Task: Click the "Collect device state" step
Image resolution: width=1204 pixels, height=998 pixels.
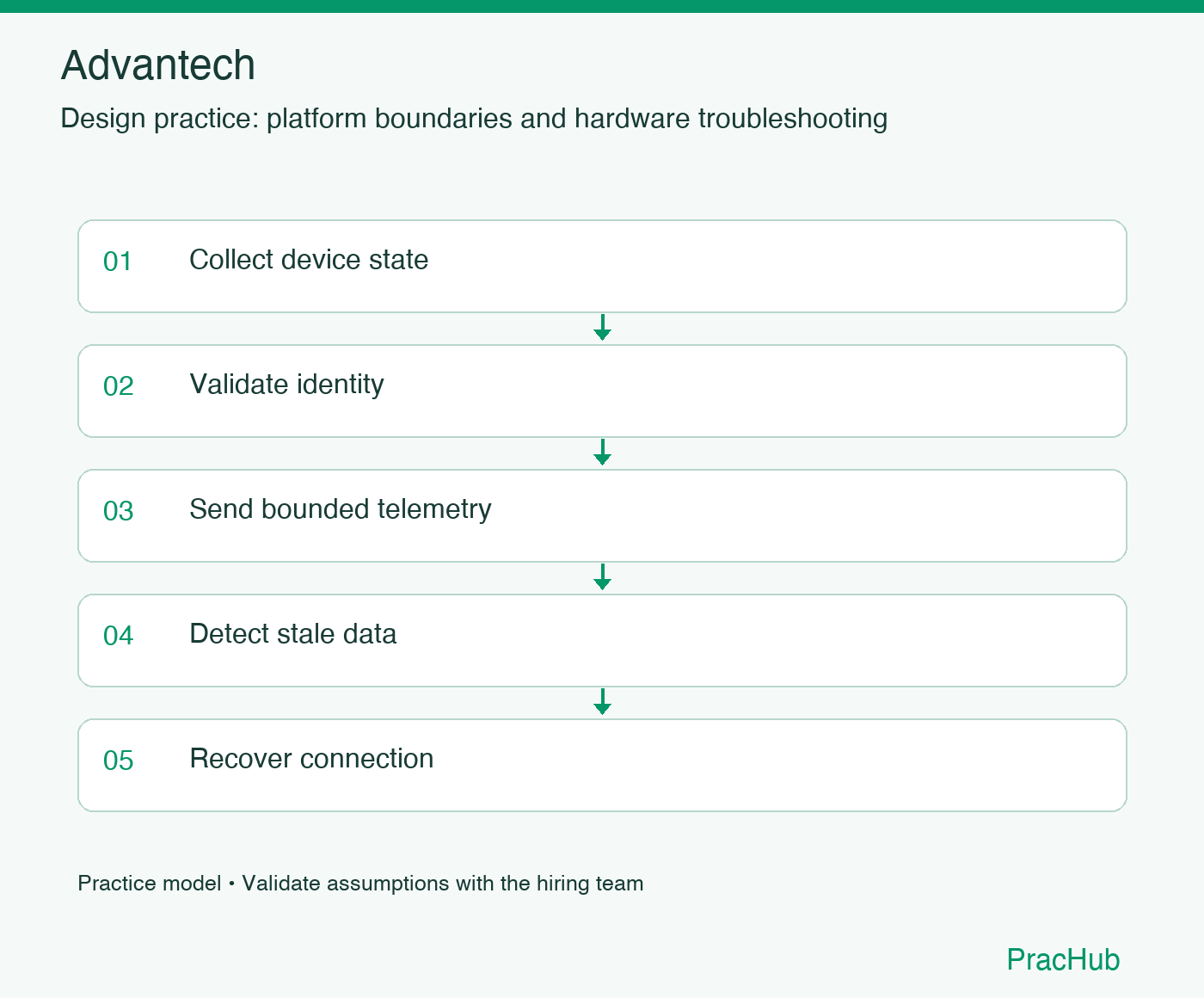Action: (602, 266)
